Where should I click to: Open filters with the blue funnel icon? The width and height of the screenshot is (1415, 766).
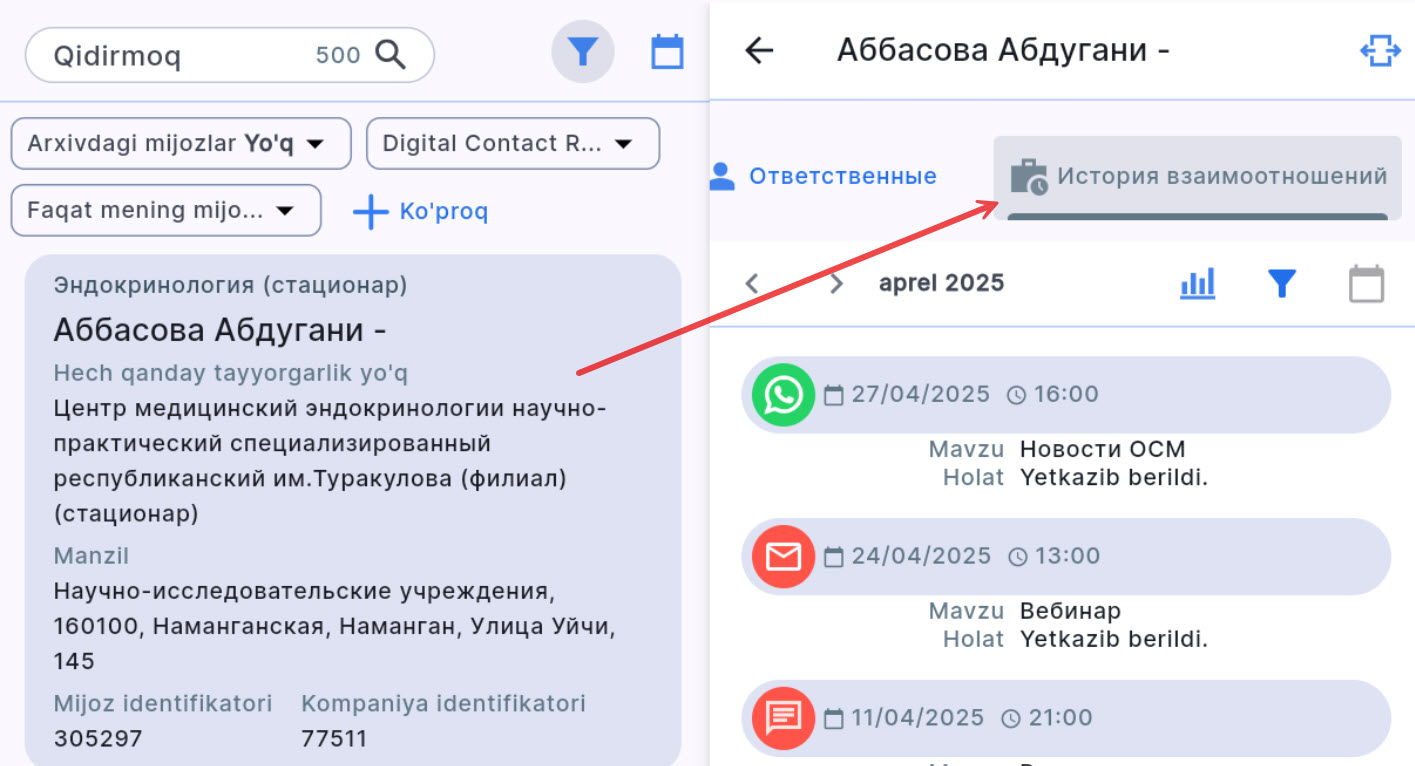583,50
